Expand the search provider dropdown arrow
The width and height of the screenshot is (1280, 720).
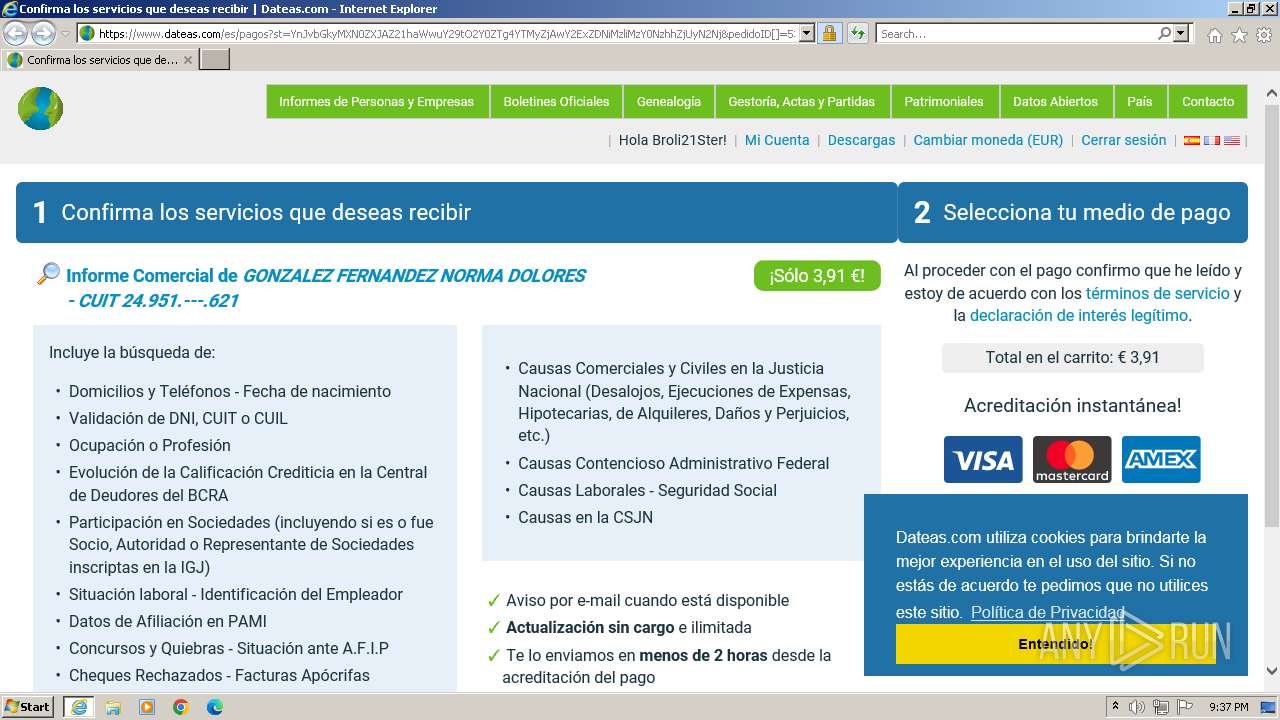1182,33
